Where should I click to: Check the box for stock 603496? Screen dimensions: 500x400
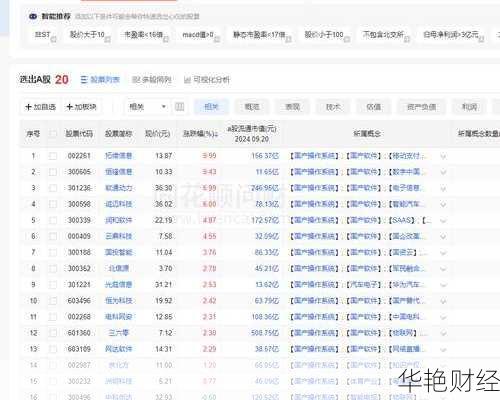[x=53, y=301]
